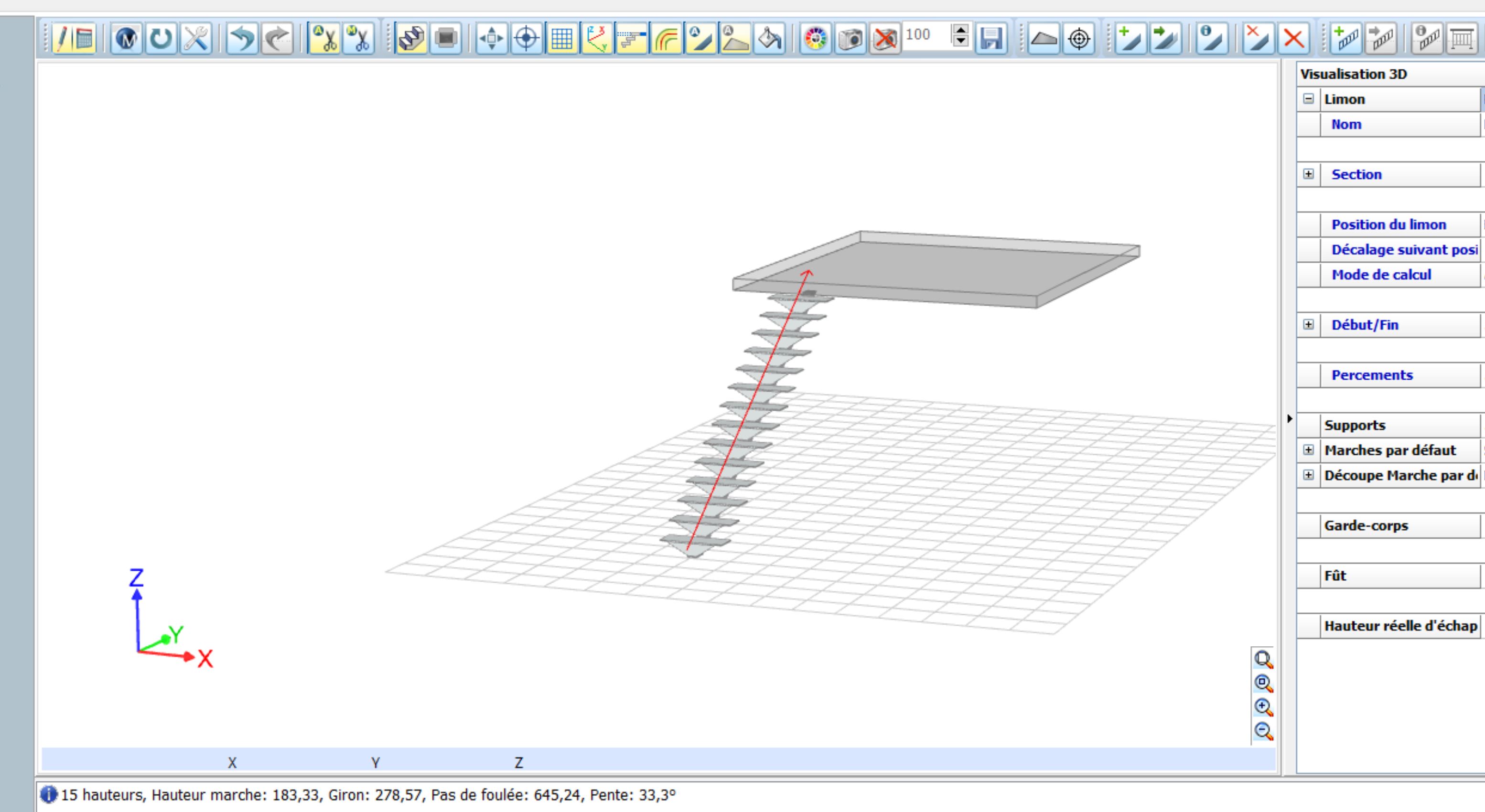Click the railing icon with grey info
This screenshot has width=1485, height=812.
[1428, 39]
